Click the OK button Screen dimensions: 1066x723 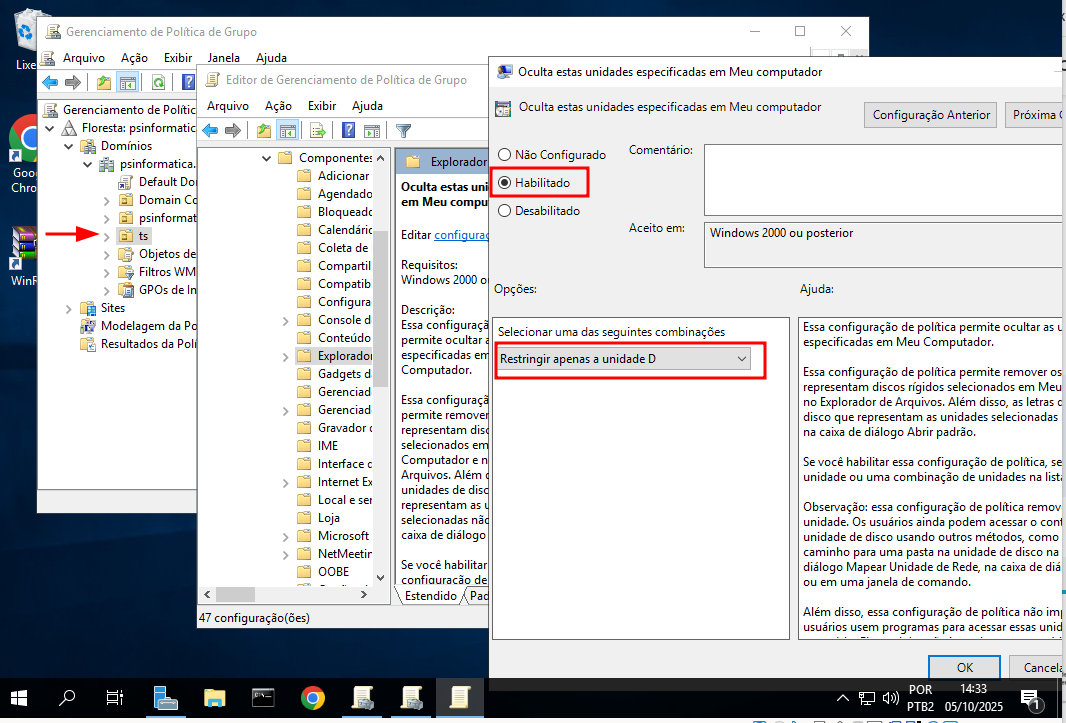pyautogui.click(x=964, y=667)
